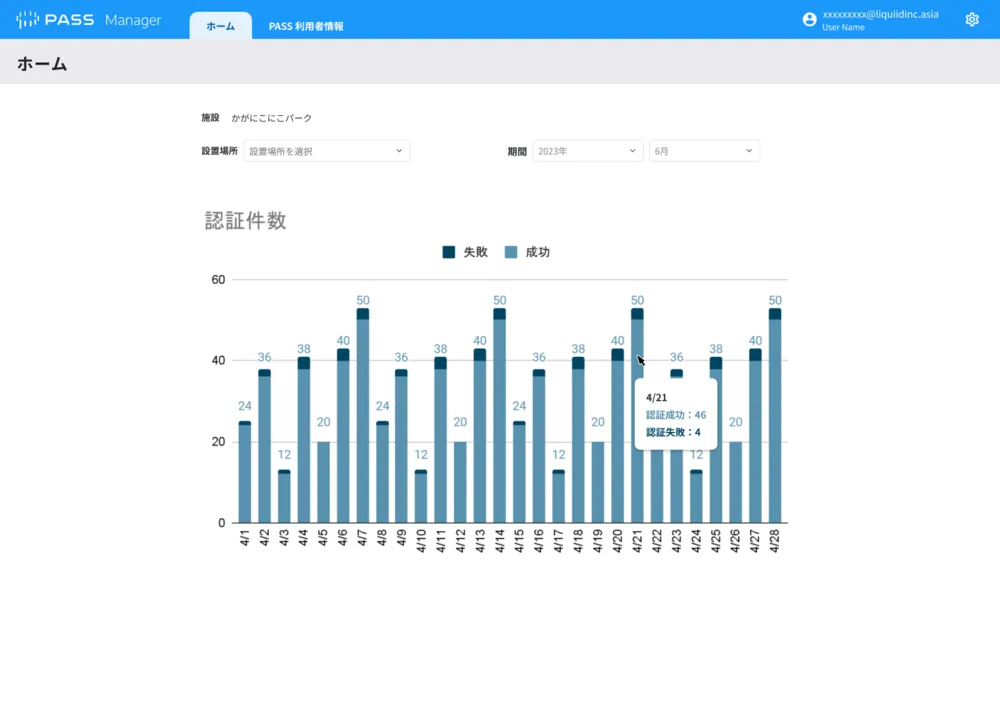Click the PASS Manager logo
1000x711 pixels.
(x=89, y=20)
